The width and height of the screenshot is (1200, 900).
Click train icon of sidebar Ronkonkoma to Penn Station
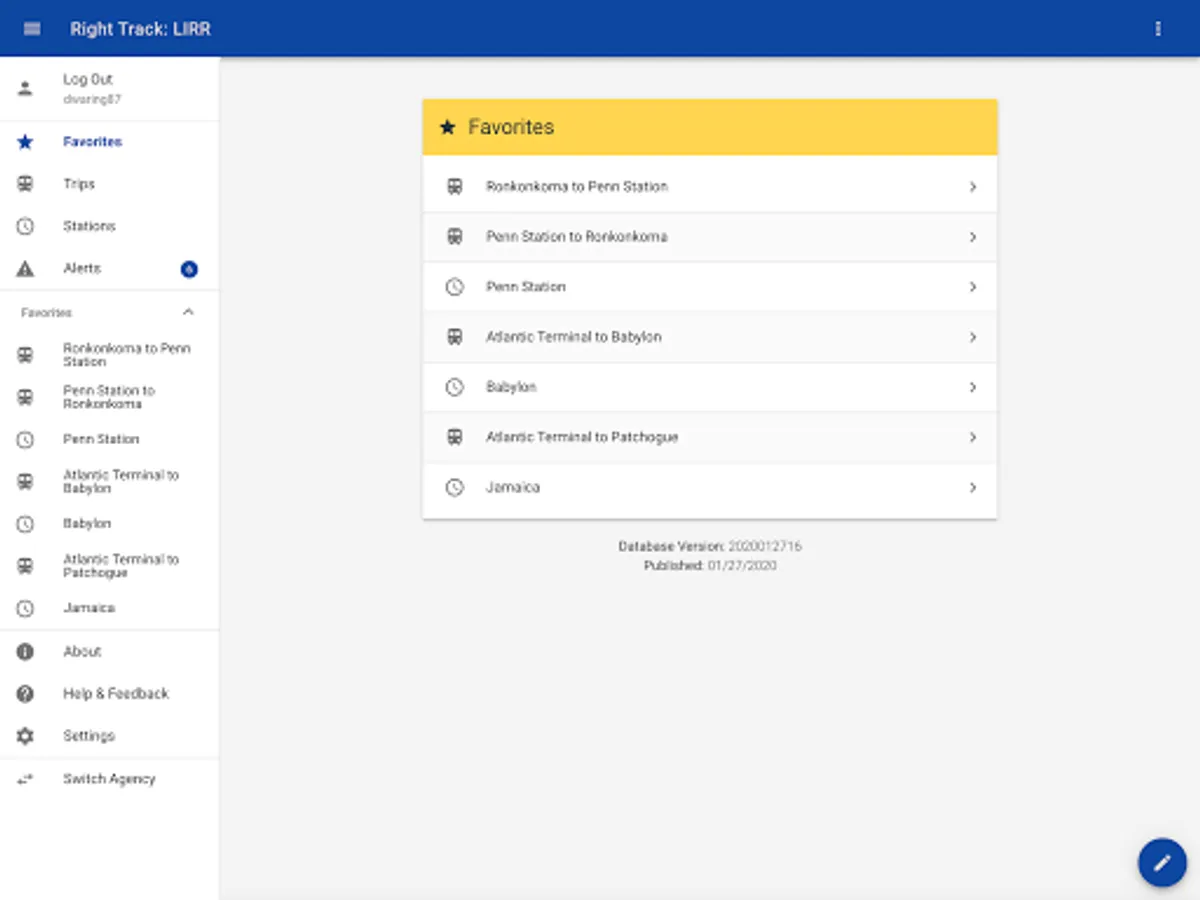pyautogui.click(x=25, y=355)
